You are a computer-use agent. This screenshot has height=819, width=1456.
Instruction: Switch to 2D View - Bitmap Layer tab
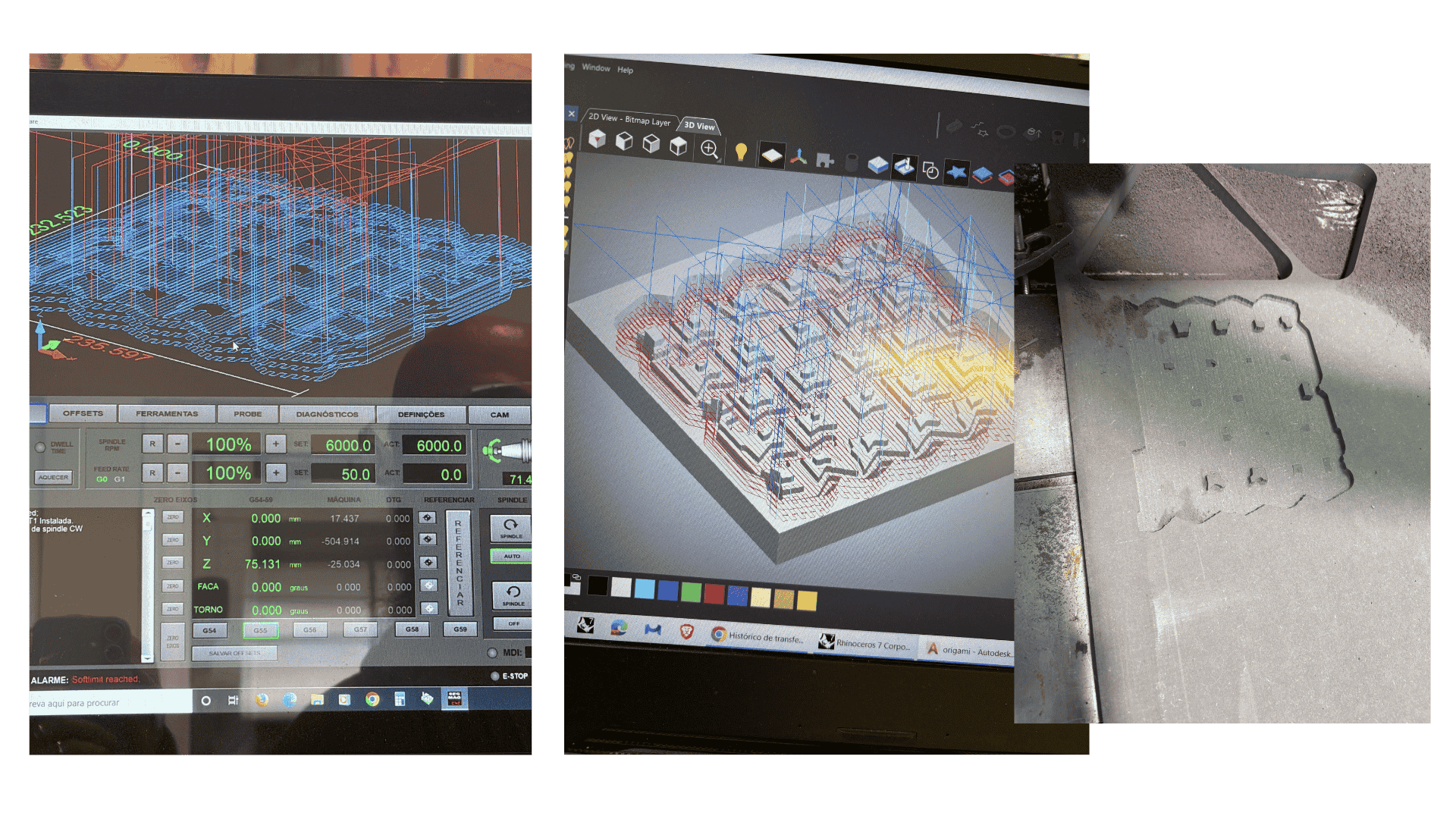[629, 119]
